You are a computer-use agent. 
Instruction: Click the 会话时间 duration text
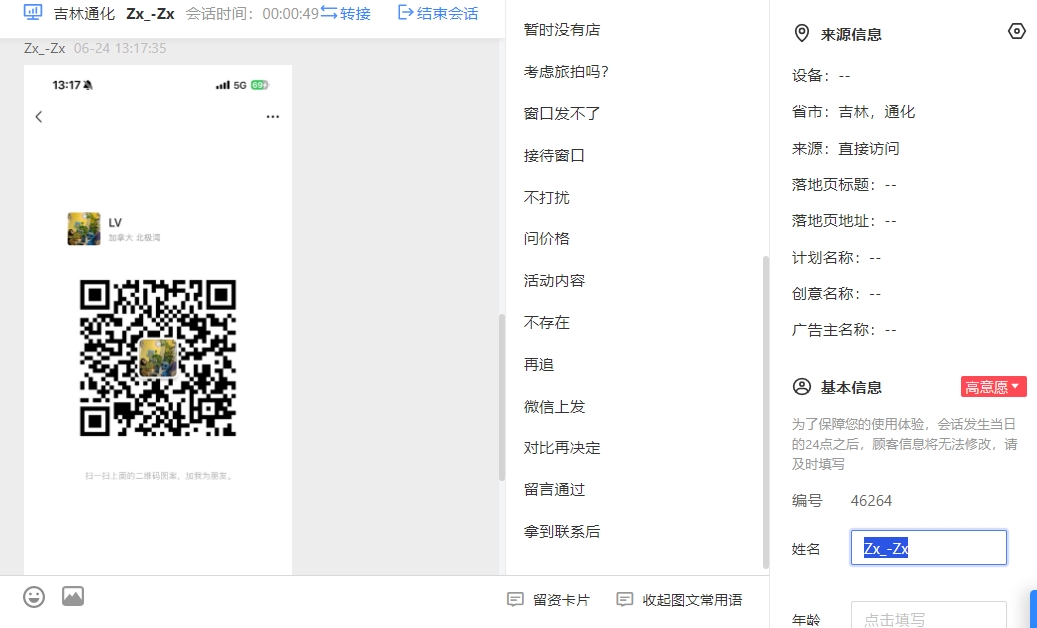(252, 13)
